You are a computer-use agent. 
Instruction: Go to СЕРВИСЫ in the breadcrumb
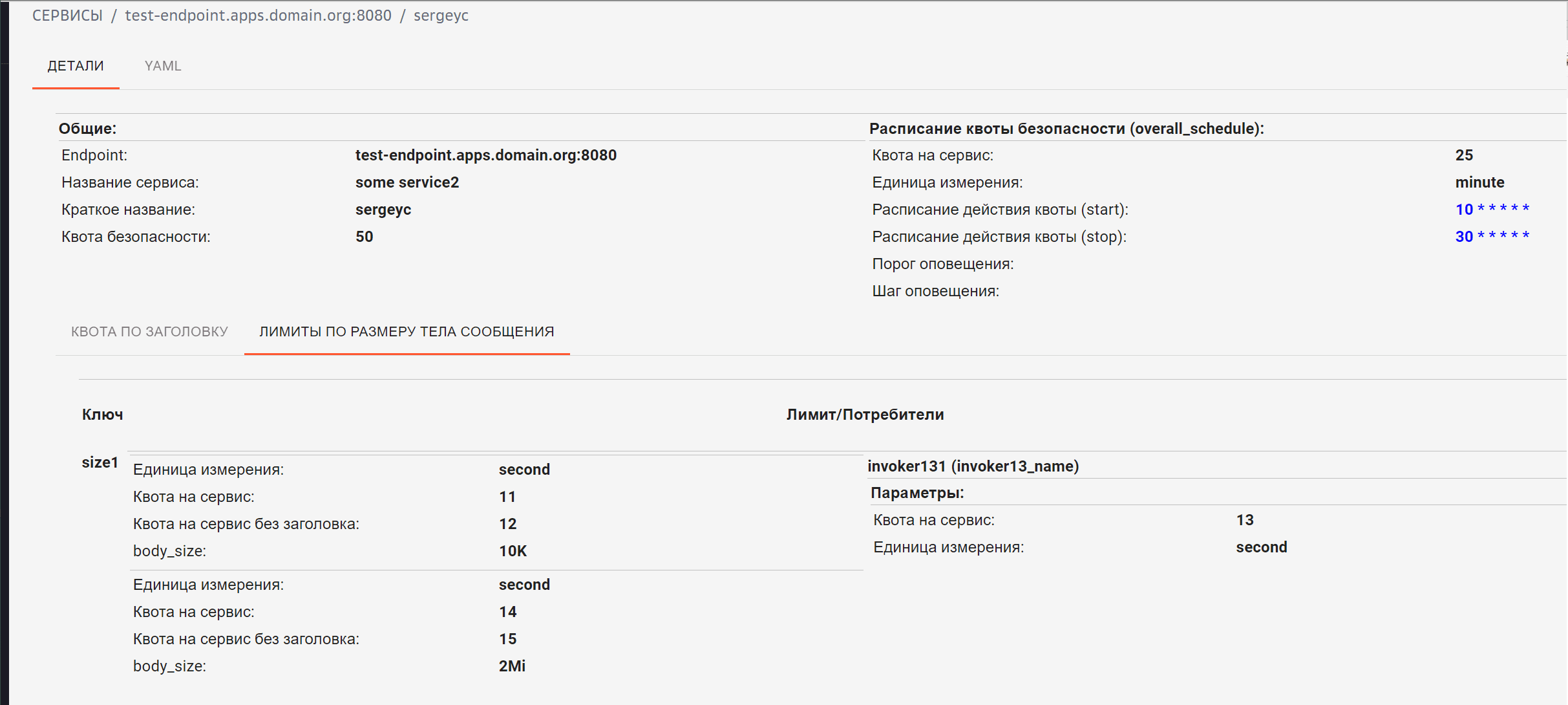pyautogui.click(x=67, y=16)
